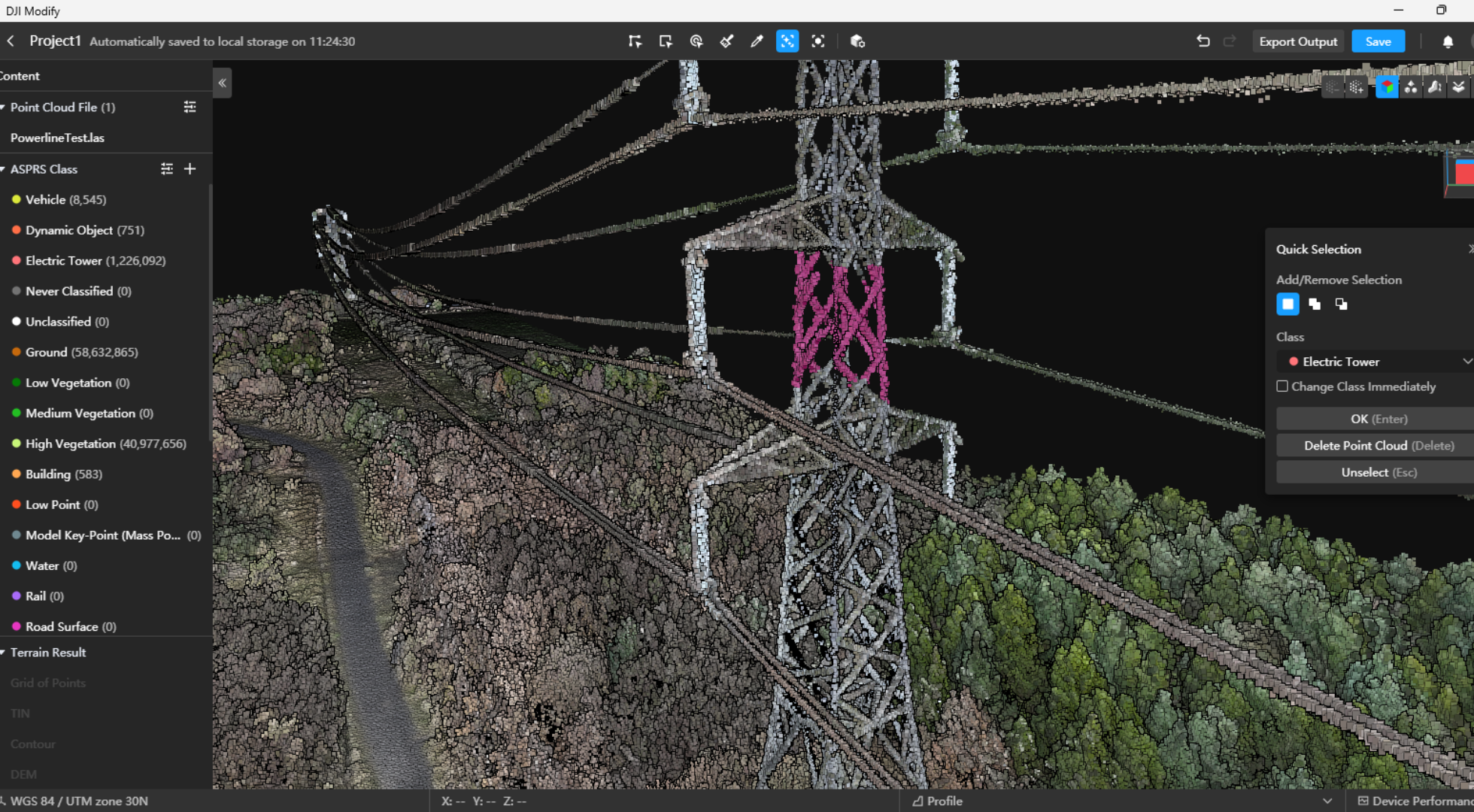Increase point size with plus icon

click(1356, 87)
